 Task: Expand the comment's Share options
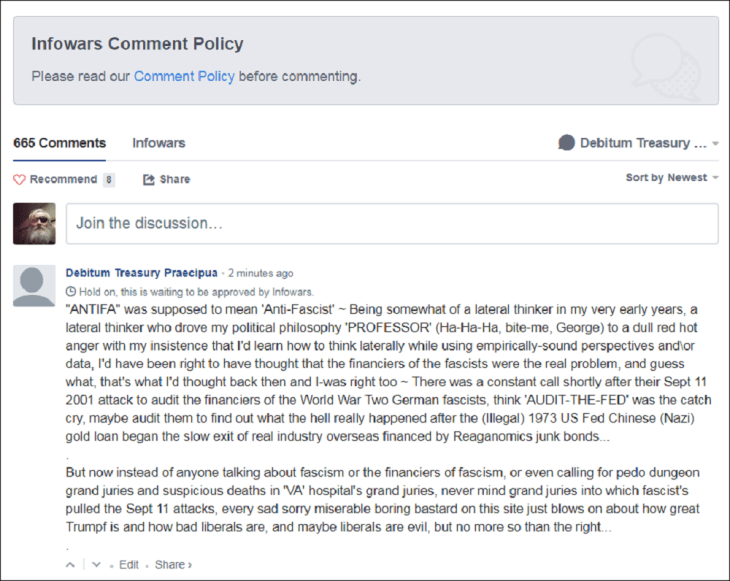coord(173,565)
